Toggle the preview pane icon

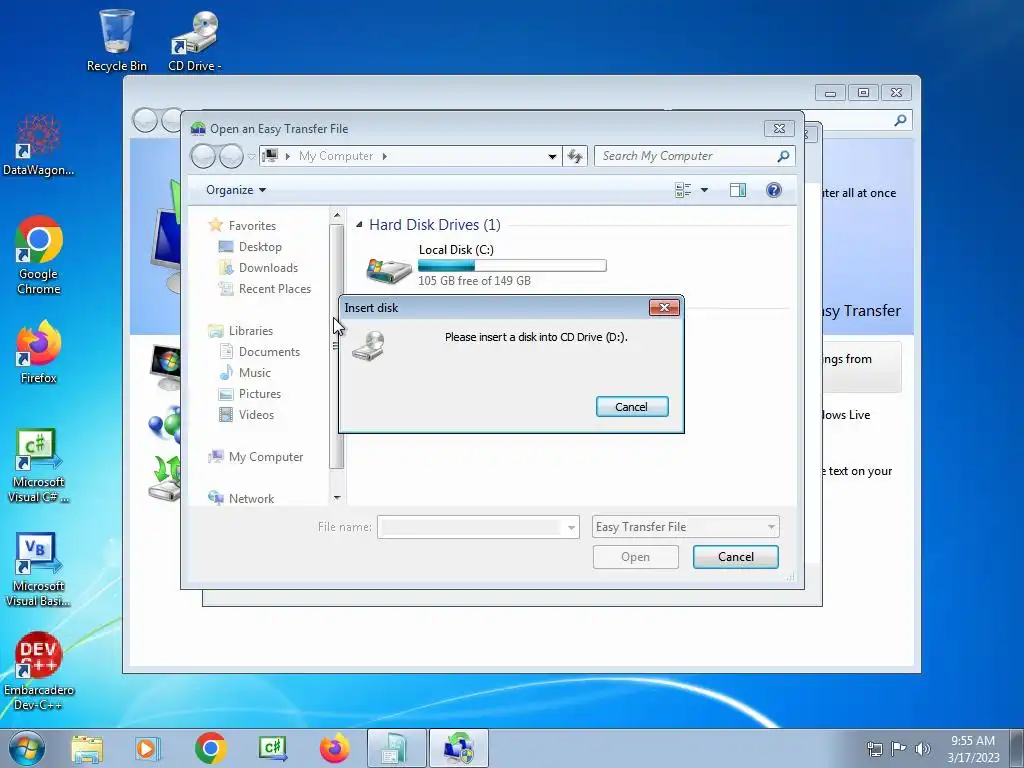click(738, 190)
